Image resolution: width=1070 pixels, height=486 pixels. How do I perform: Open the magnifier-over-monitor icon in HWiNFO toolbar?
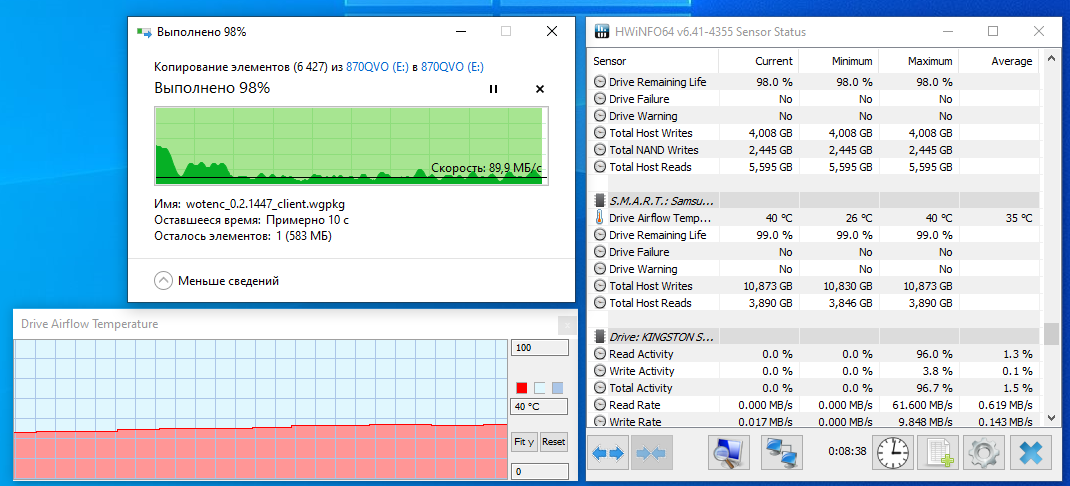click(x=729, y=453)
